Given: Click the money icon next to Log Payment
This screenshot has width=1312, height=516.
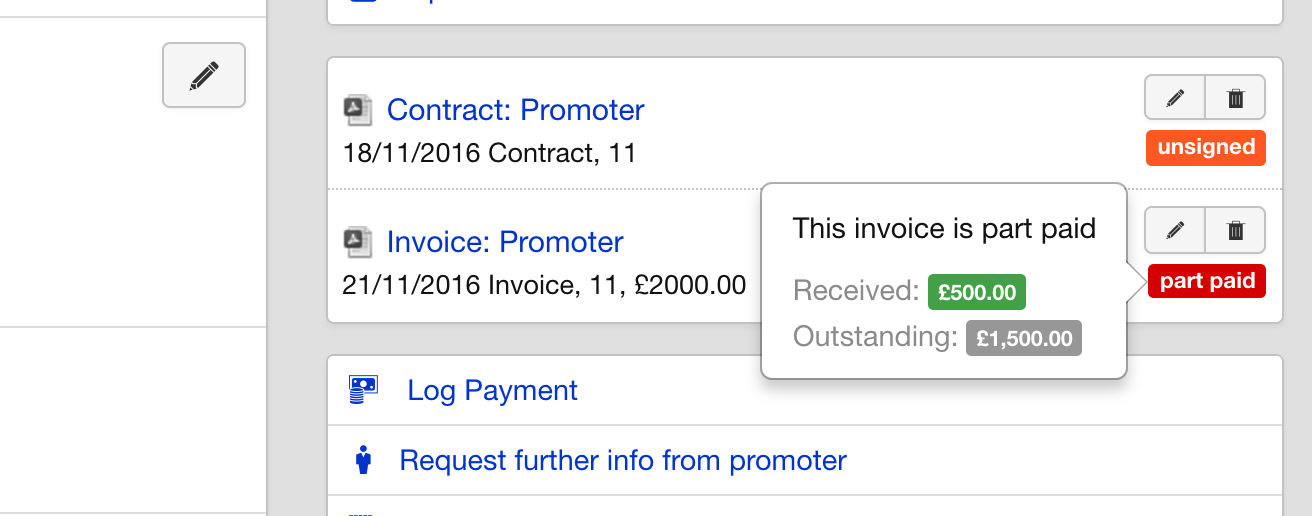Looking at the screenshot, I should coord(363,389).
